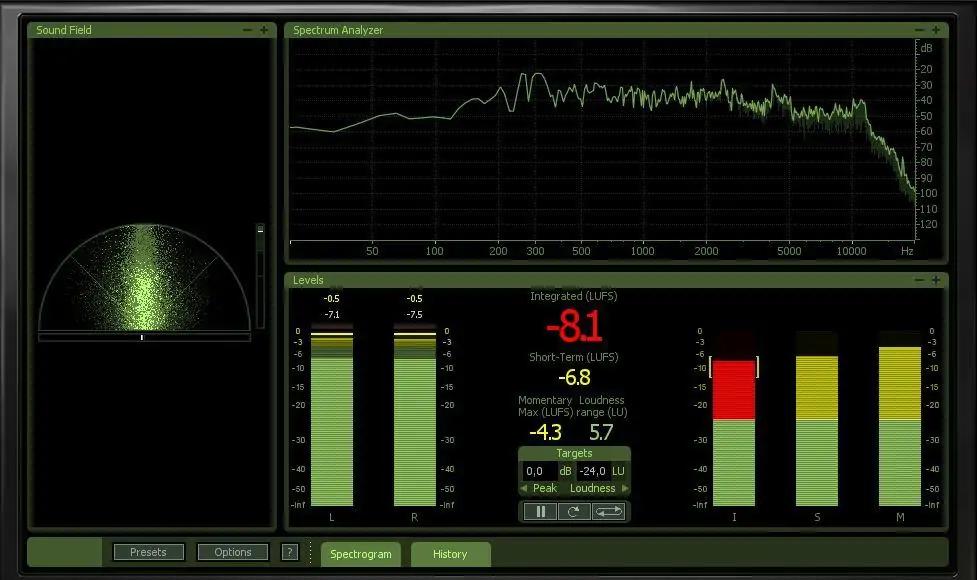The image size is (977, 580).
Task: Switch to the History tab
Action: coord(450,554)
